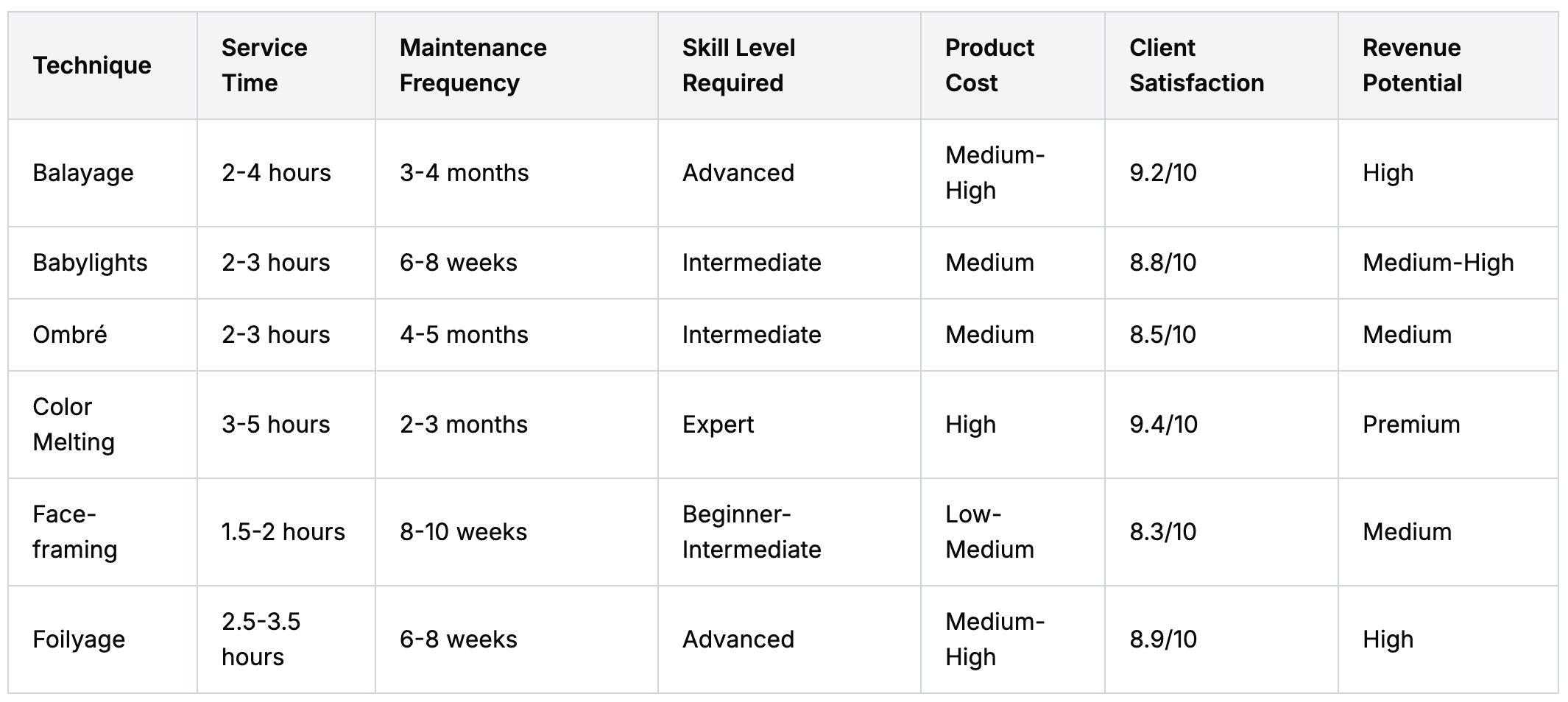The height and width of the screenshot is (702, 1568).
Task: Click the Product Cost column header
Action: 989,65
